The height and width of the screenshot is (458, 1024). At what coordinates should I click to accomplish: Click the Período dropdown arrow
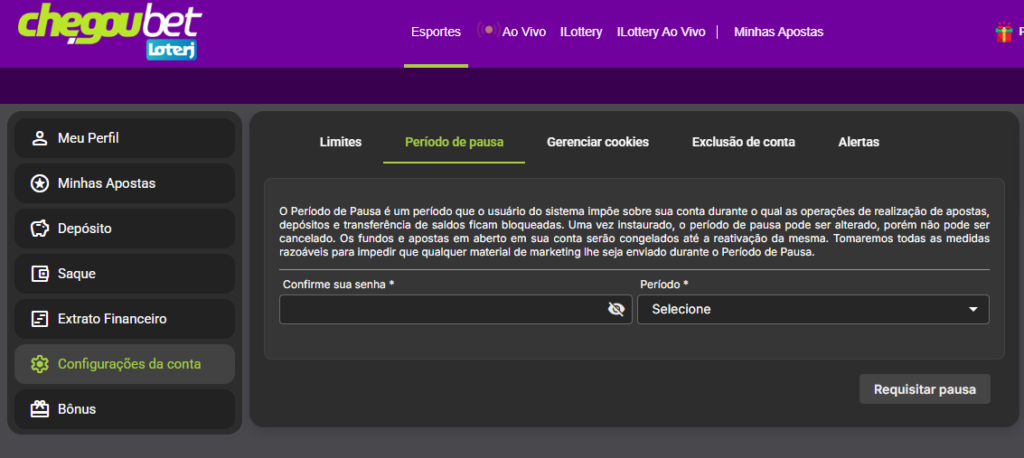[973, 309]
